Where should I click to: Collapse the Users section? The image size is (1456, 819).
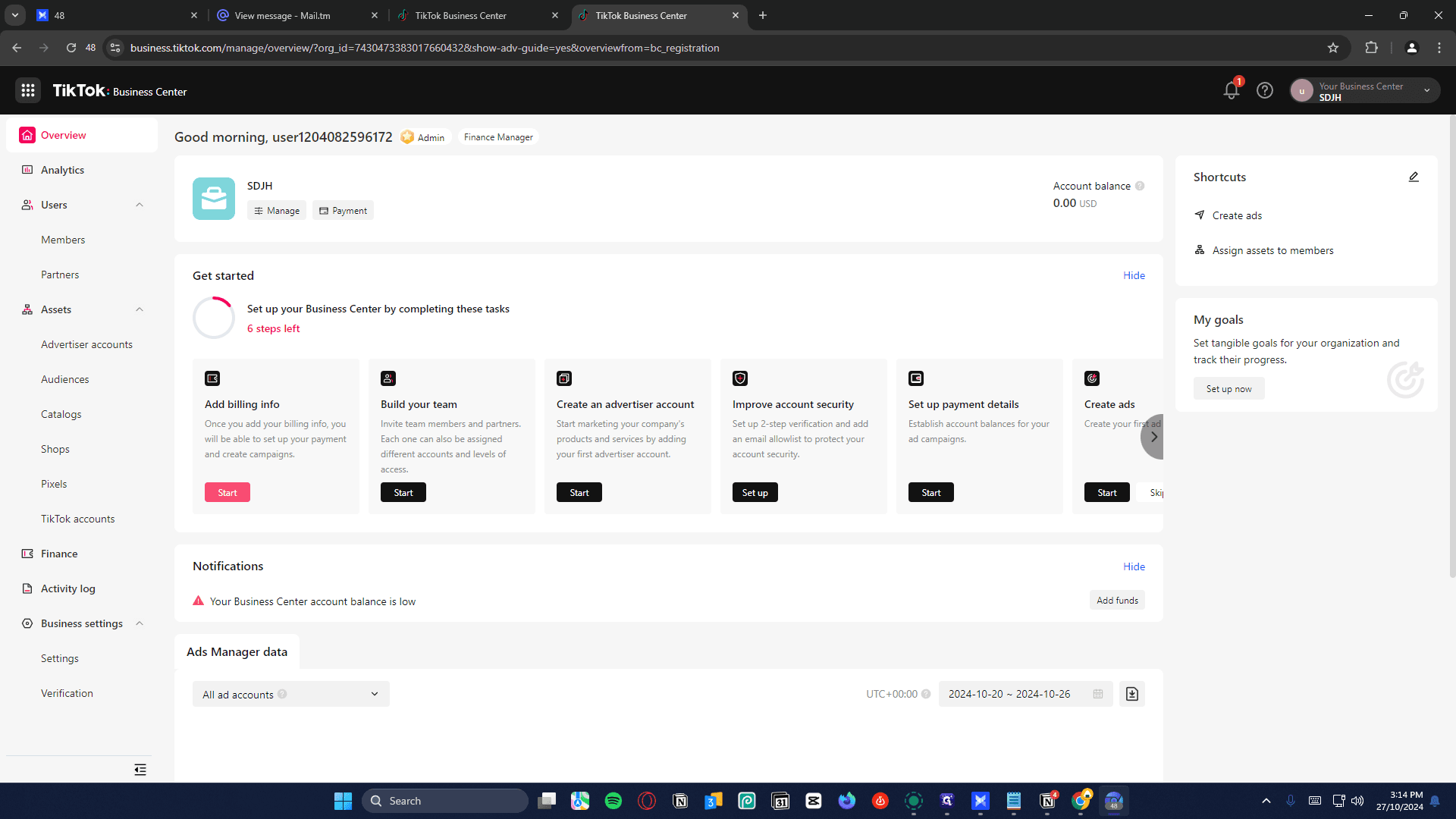pos(140,205)
